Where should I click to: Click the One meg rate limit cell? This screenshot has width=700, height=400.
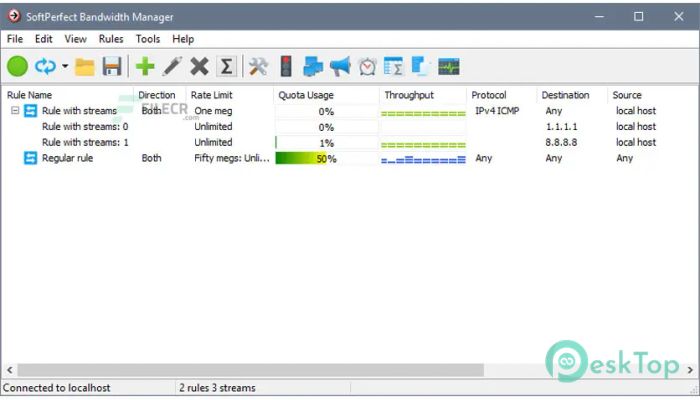click(213, 111)
